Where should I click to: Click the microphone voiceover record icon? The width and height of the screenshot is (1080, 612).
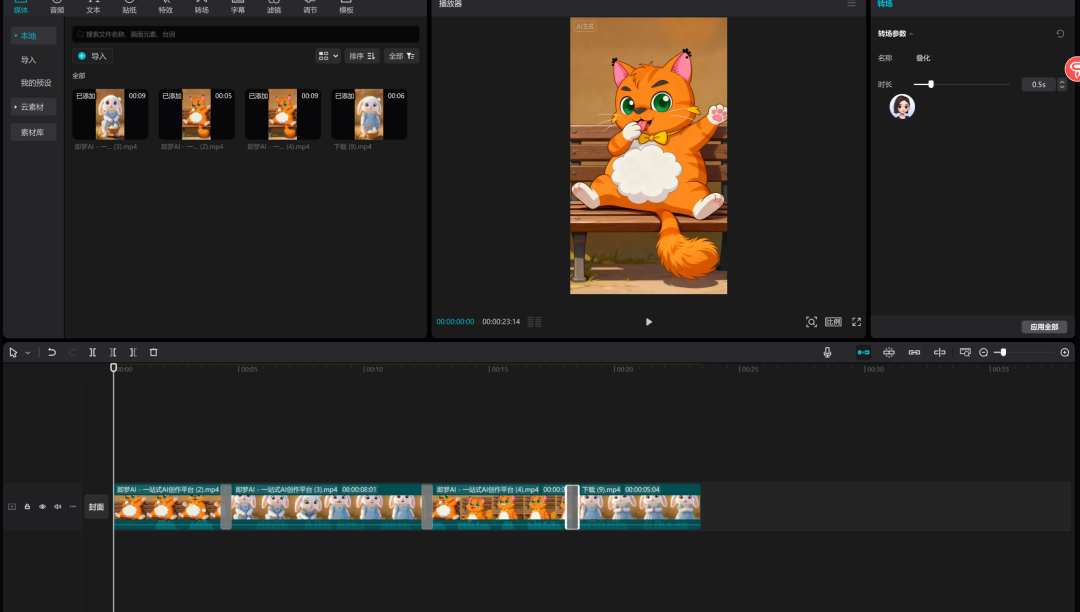(x=827, y=352)
